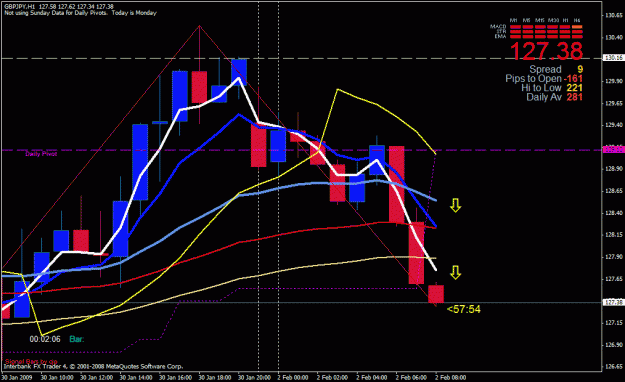
Task: Select the MACD M1 signal bar
Action: pos(515,27)
